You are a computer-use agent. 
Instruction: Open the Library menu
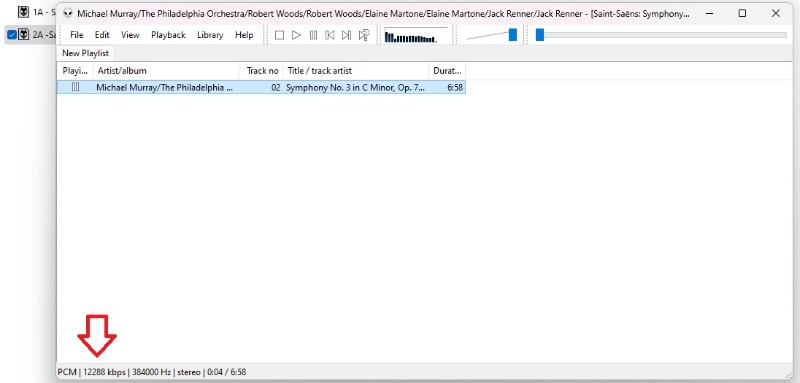[x=210, y=35]
